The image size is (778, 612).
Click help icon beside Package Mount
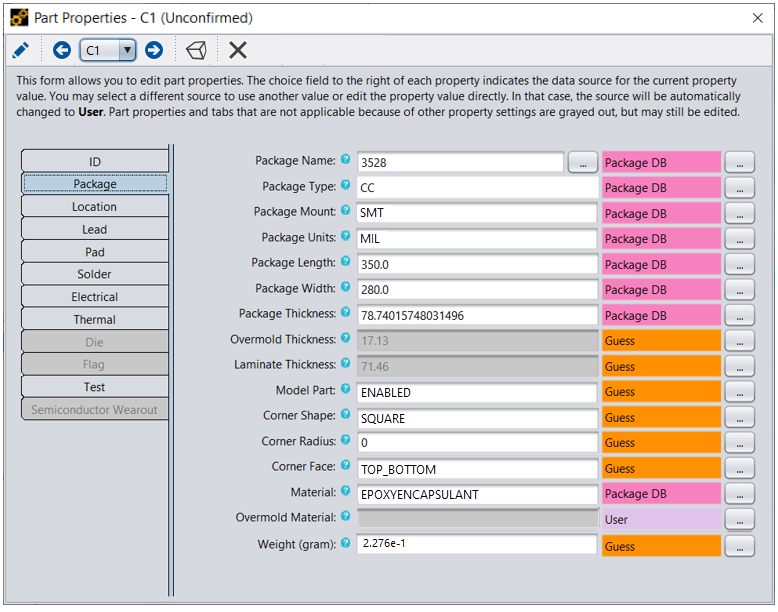pos(346,210)
